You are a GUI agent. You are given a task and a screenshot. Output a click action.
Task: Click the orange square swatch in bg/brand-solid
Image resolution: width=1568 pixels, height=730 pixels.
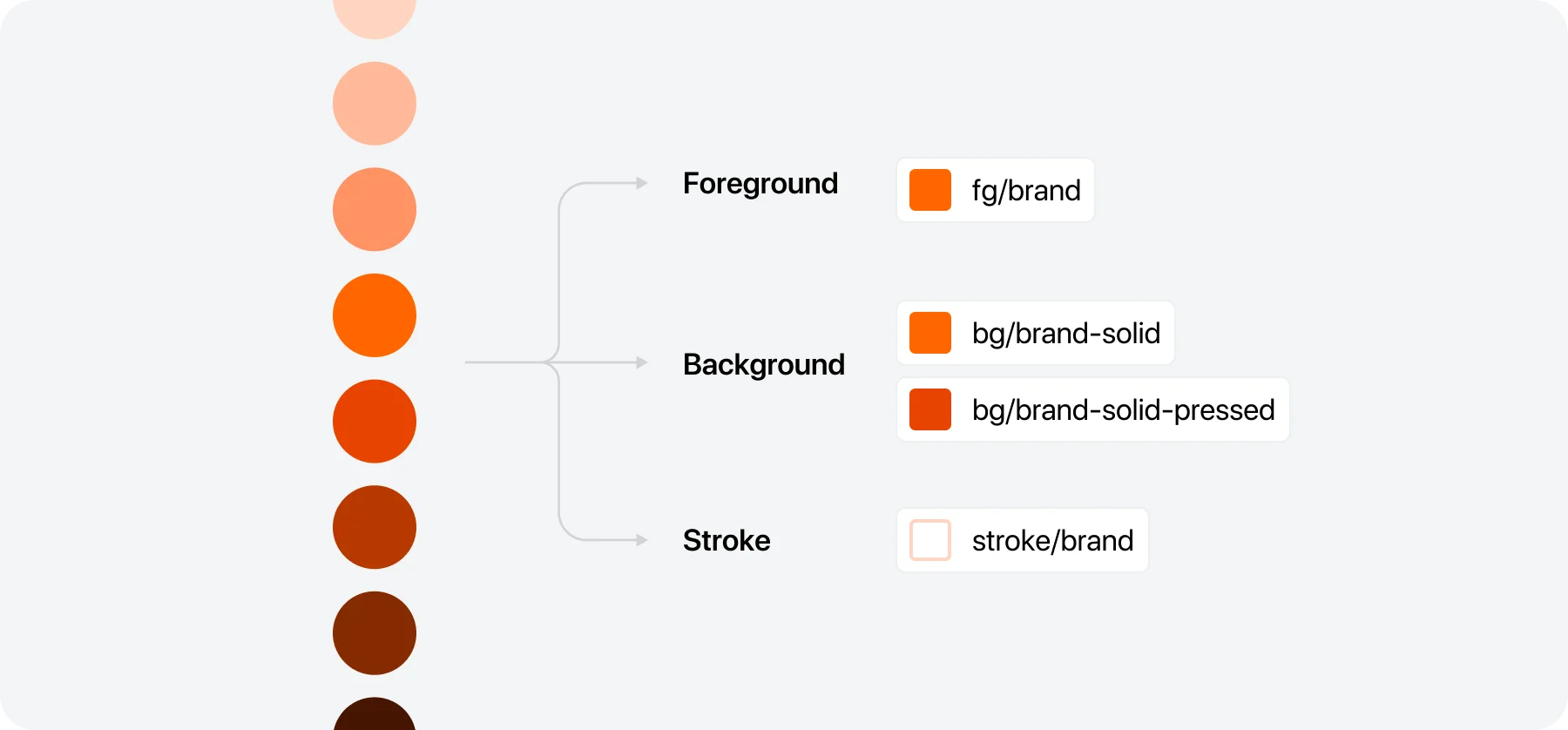tap(930, 333)
